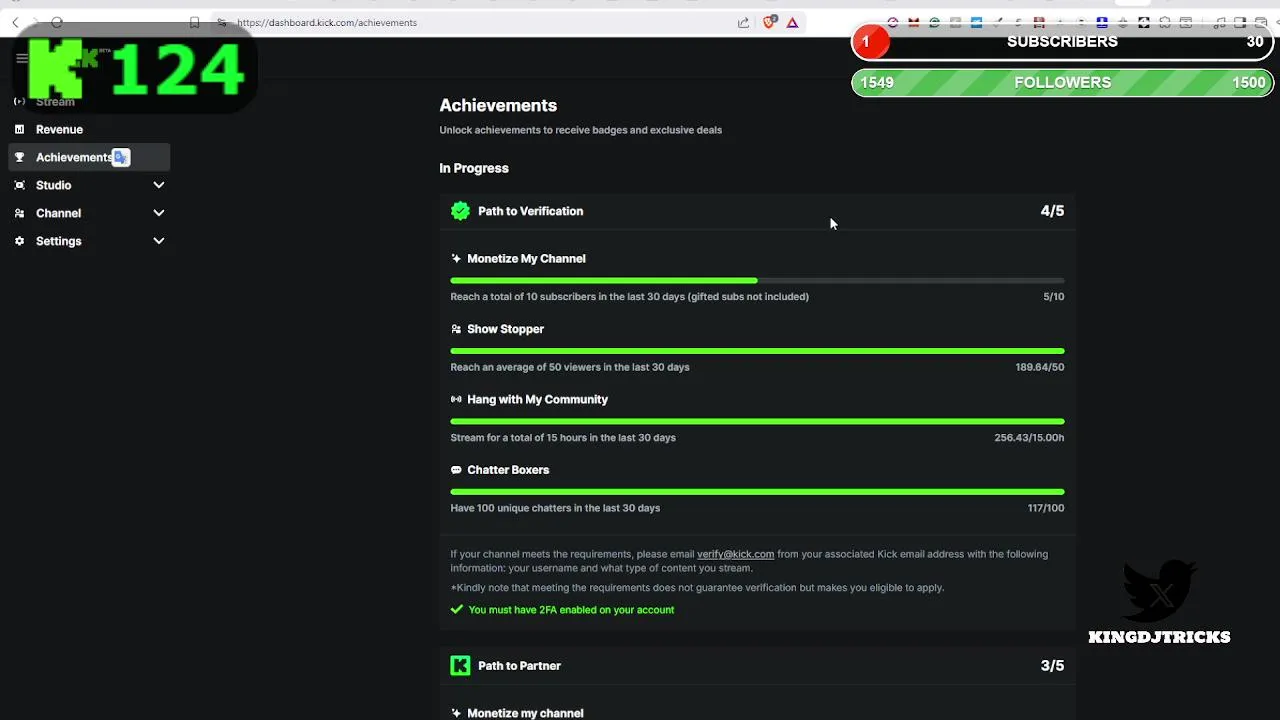Click the Google Translate icon beside Achievements
Image resolution: width=1280 pixels, height=720 pixels.
click(x=121, y=157)
